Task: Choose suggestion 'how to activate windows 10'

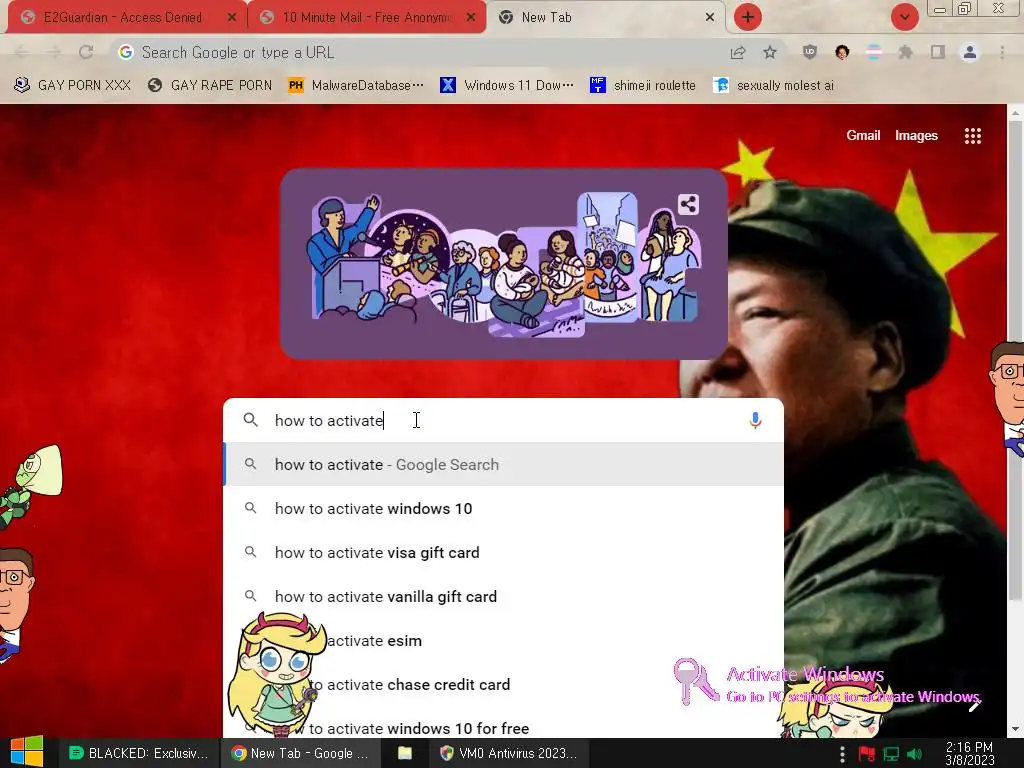Action: pyautogui.click(x=503, y=508)
